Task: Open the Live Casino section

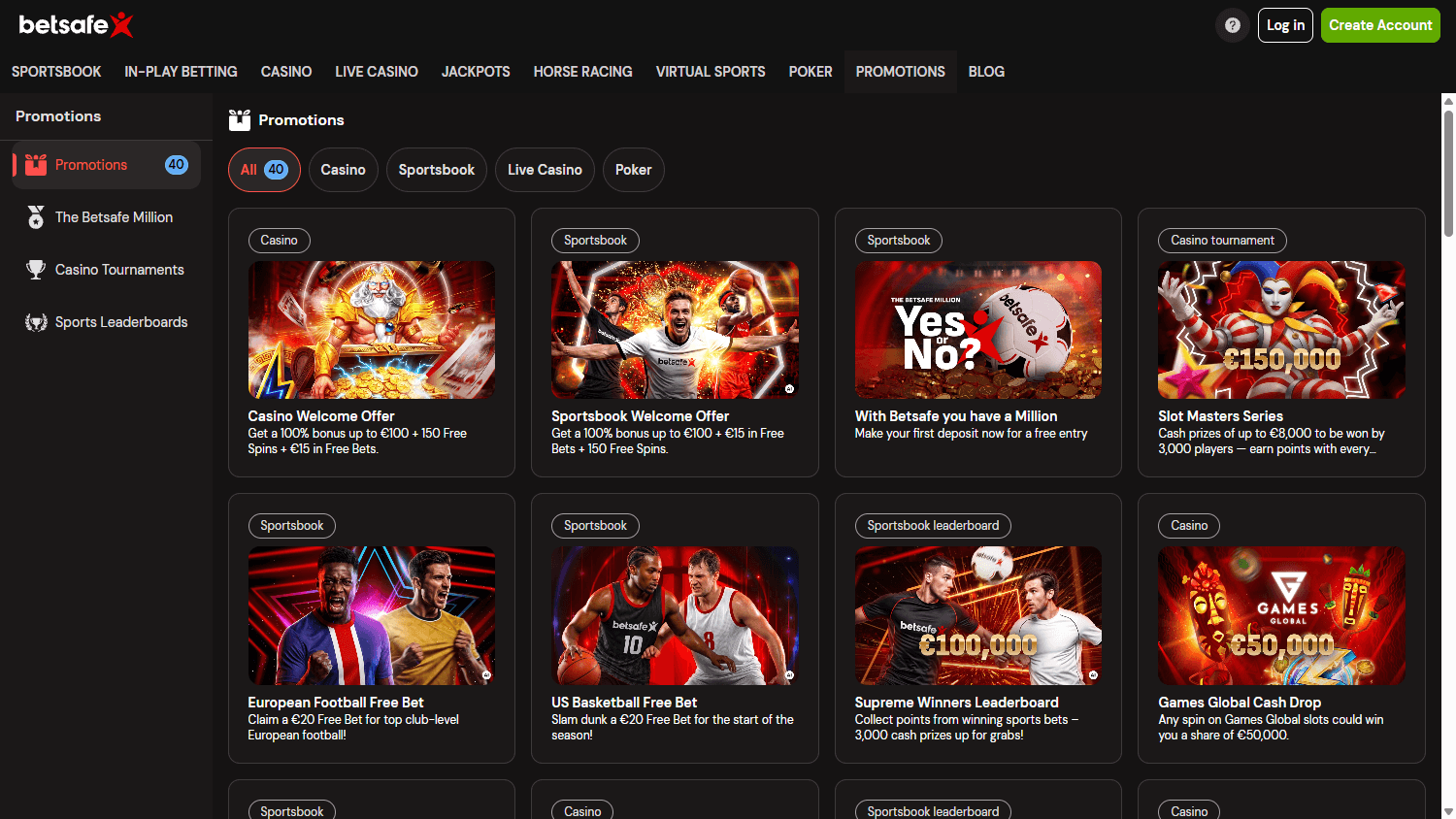Action: pyautogui.click(x=377, y=72)
